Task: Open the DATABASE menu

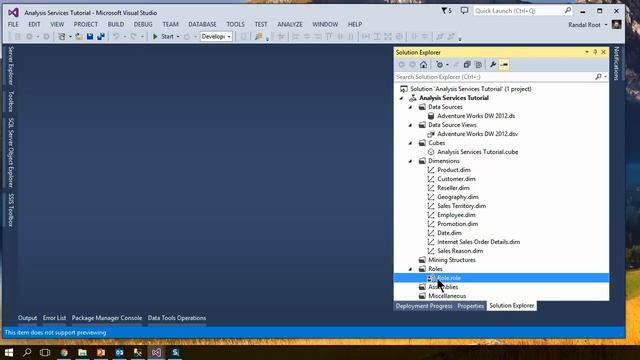Action: [x=202, y=24]
